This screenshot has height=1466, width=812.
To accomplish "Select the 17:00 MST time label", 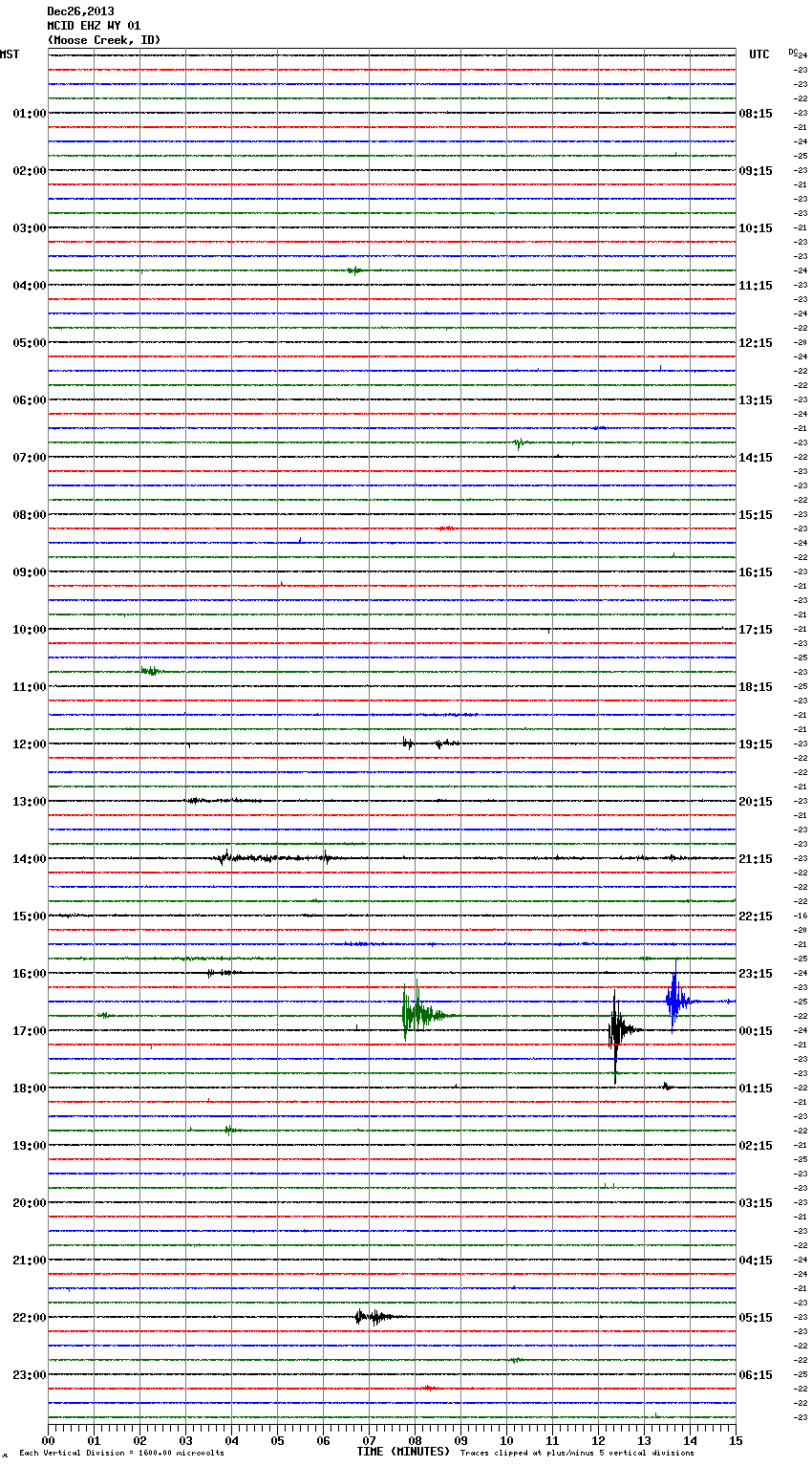I will tap(29, 1031).
